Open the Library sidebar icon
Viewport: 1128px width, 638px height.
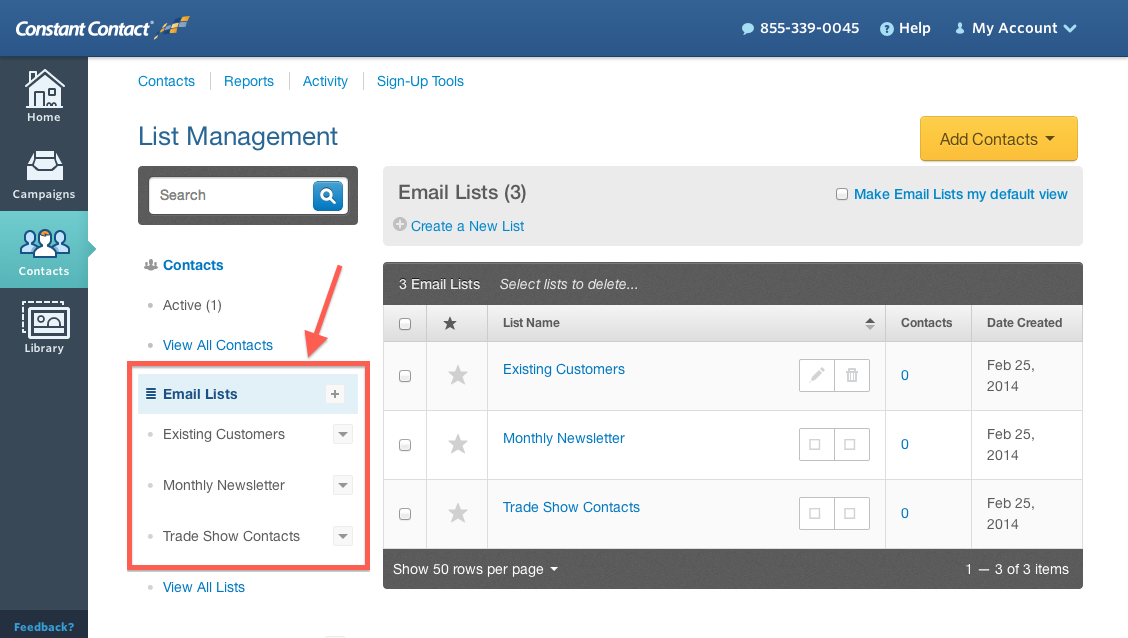click(x=44, y=327)
